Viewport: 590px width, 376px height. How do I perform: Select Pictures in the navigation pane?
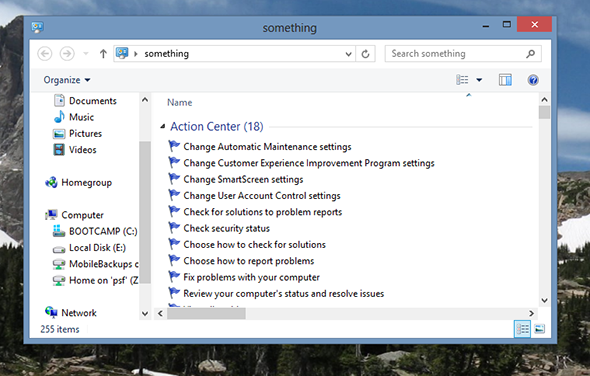pos(85,134)
